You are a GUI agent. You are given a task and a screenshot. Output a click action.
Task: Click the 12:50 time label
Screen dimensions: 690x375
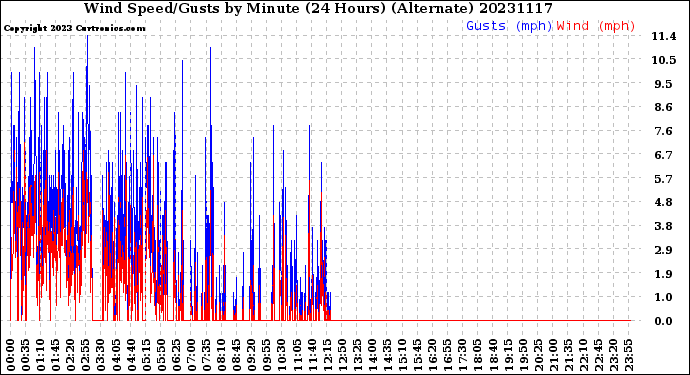pos(341,356)
